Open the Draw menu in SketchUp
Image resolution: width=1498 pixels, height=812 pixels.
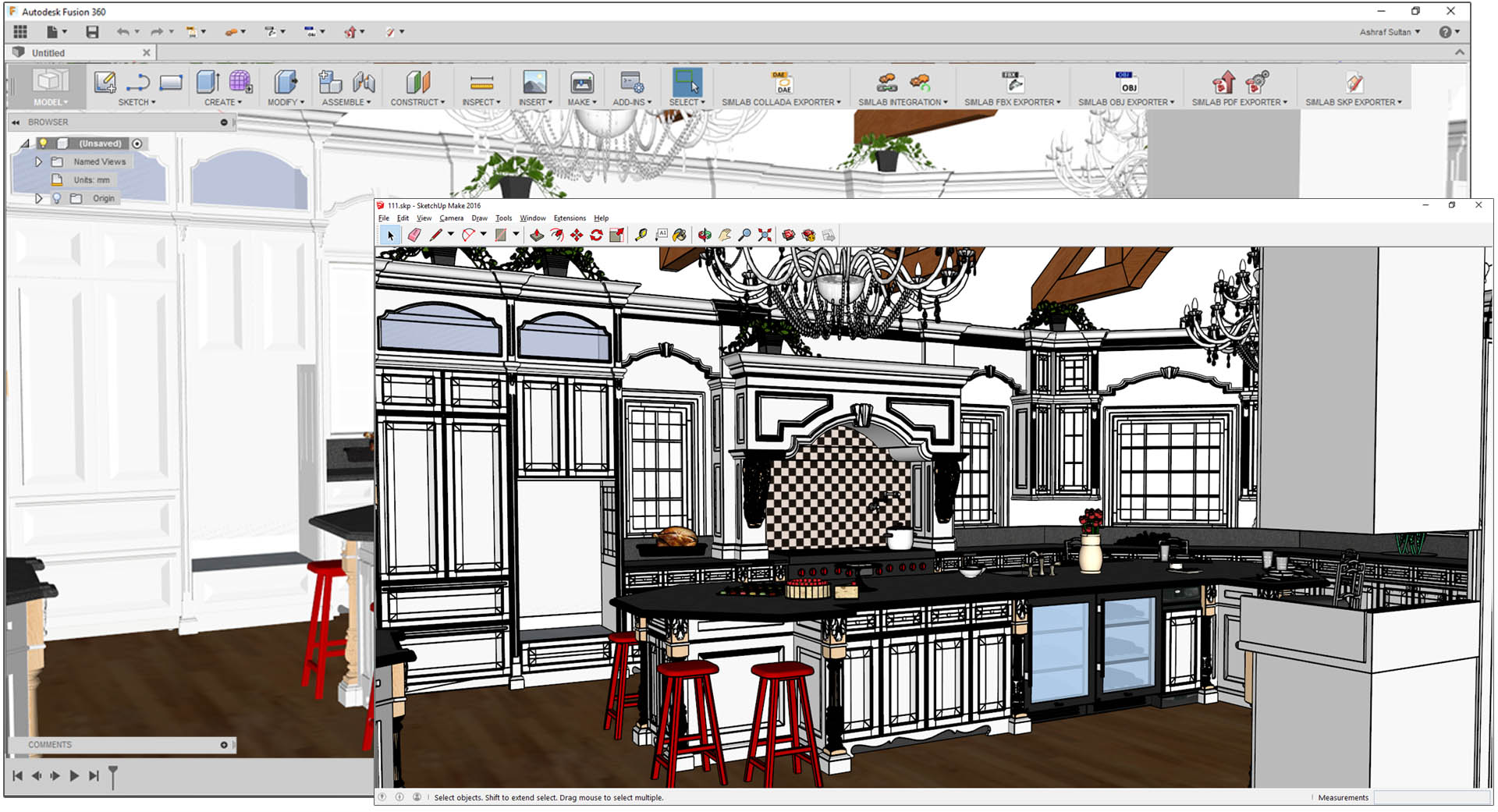(479, 218)
